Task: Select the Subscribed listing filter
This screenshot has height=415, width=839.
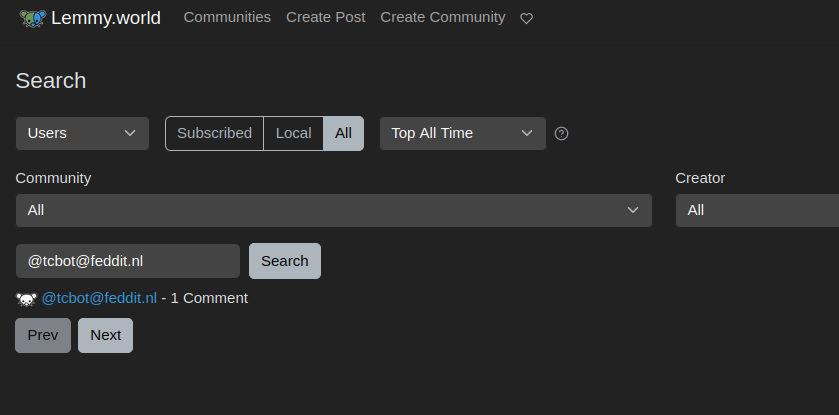Action: coord(214,133)
